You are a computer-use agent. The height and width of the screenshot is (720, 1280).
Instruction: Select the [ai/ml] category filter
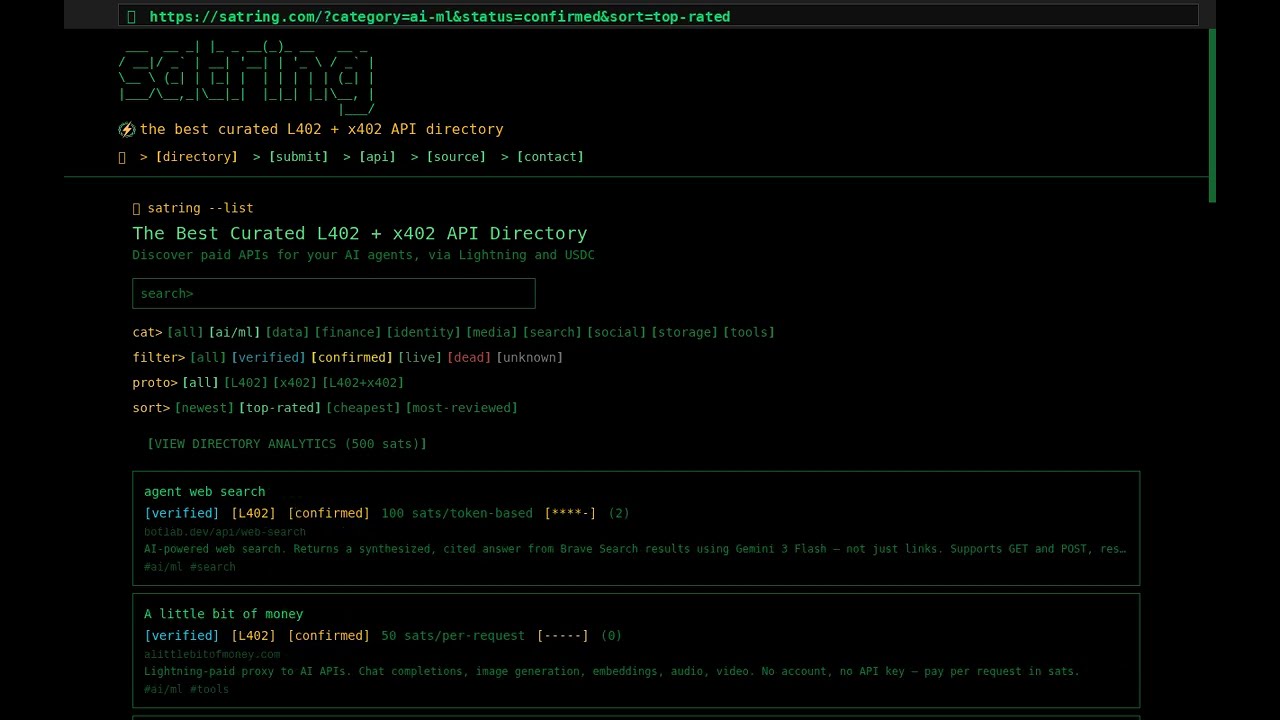click(234, 332)
